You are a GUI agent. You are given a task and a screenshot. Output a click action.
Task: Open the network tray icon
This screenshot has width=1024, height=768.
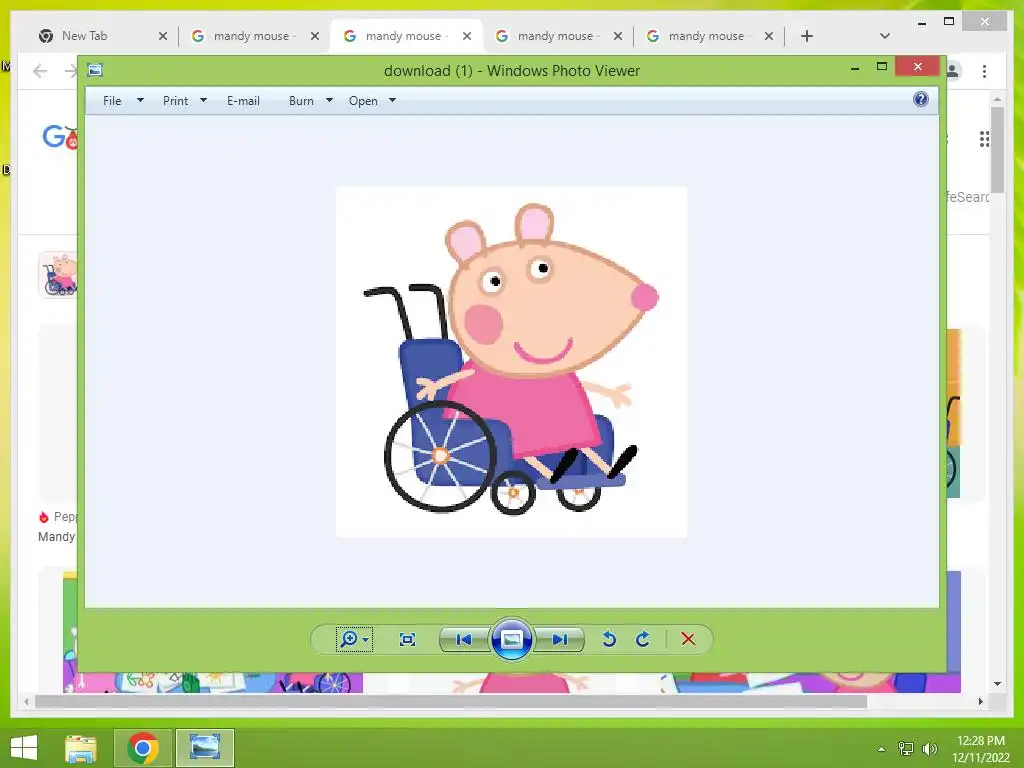click(905, 748)
